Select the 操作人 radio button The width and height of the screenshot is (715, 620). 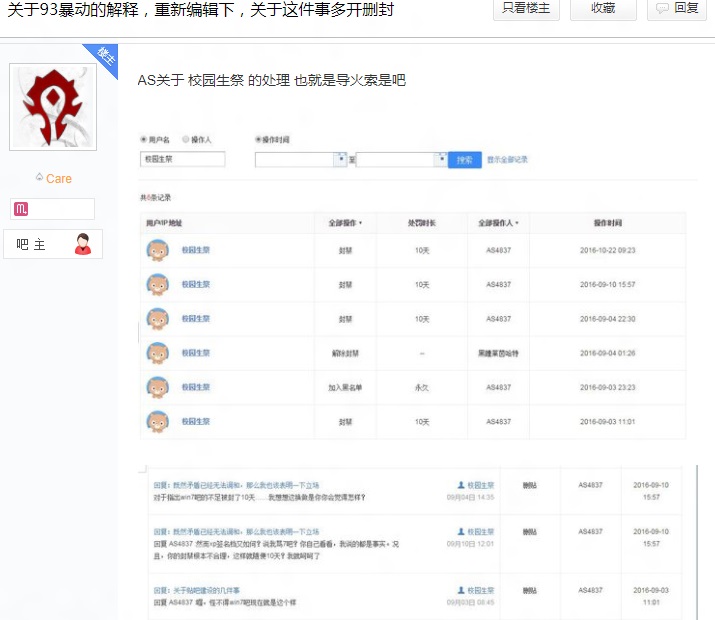[186, 139]
